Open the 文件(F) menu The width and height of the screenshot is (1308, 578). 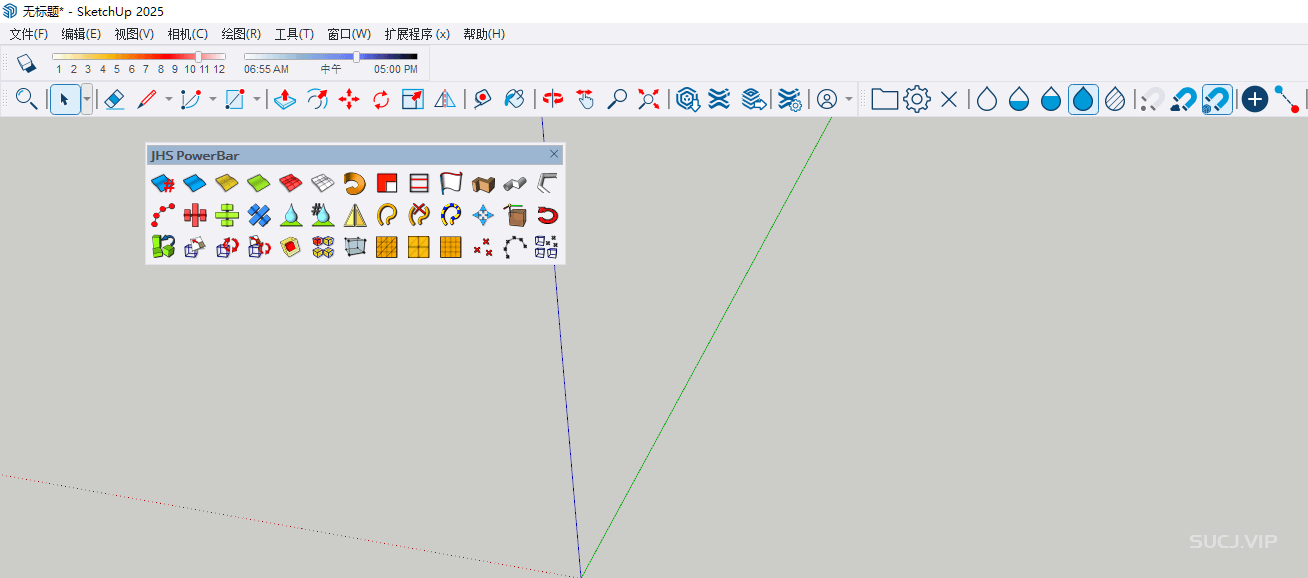coord(29,34)
